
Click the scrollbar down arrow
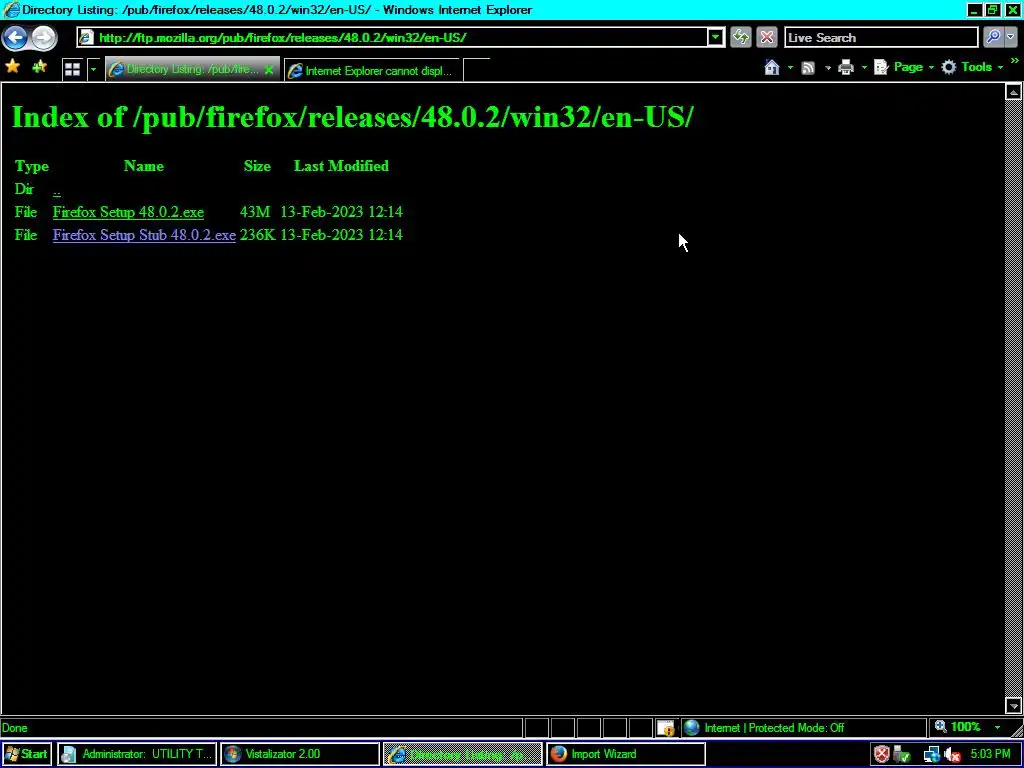[1013, 705]
